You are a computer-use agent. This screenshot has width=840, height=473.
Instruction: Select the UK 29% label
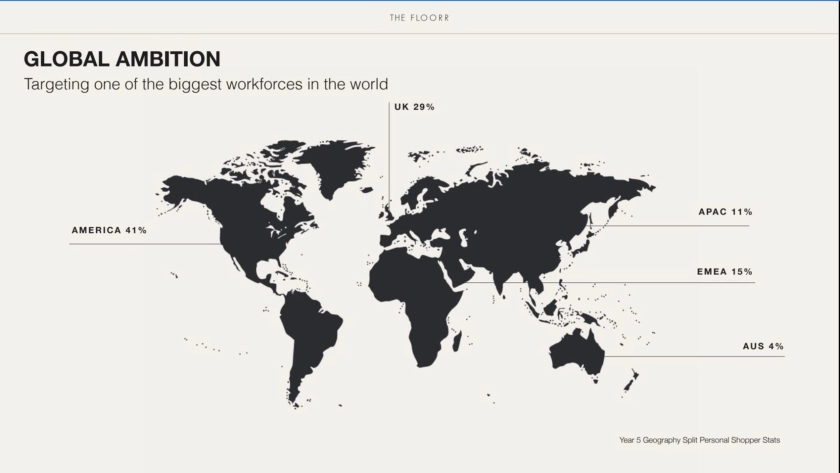pos(414,107)
